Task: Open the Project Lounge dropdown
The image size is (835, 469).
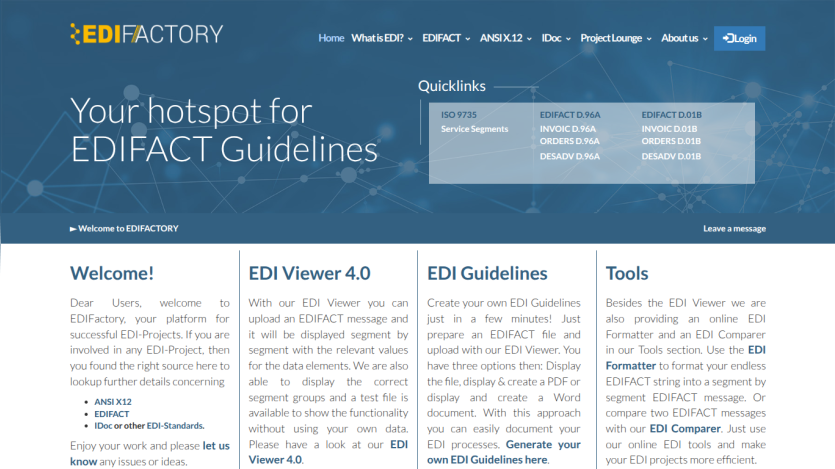Action: 616,38
